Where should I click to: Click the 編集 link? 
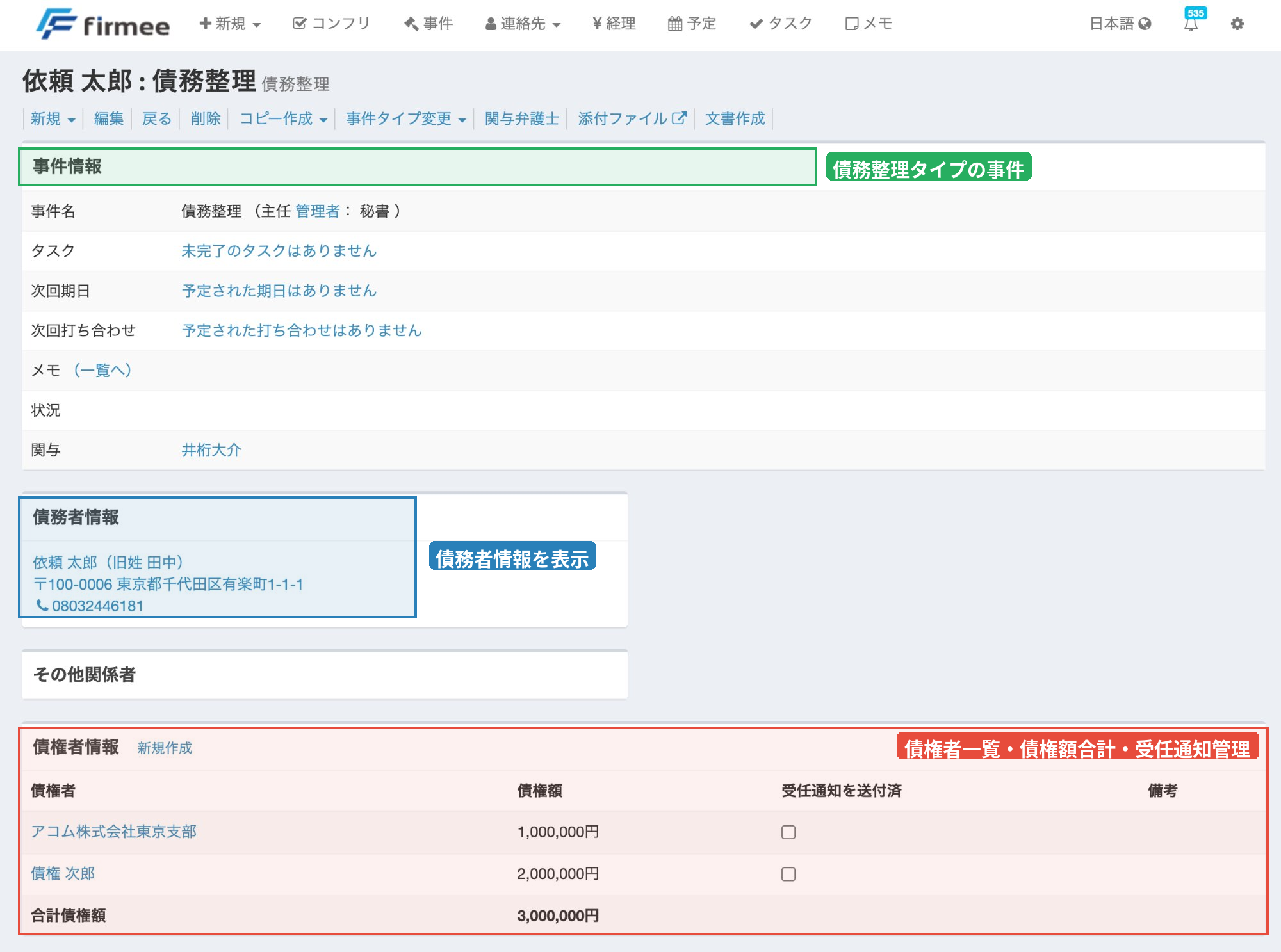coord(108,118)
